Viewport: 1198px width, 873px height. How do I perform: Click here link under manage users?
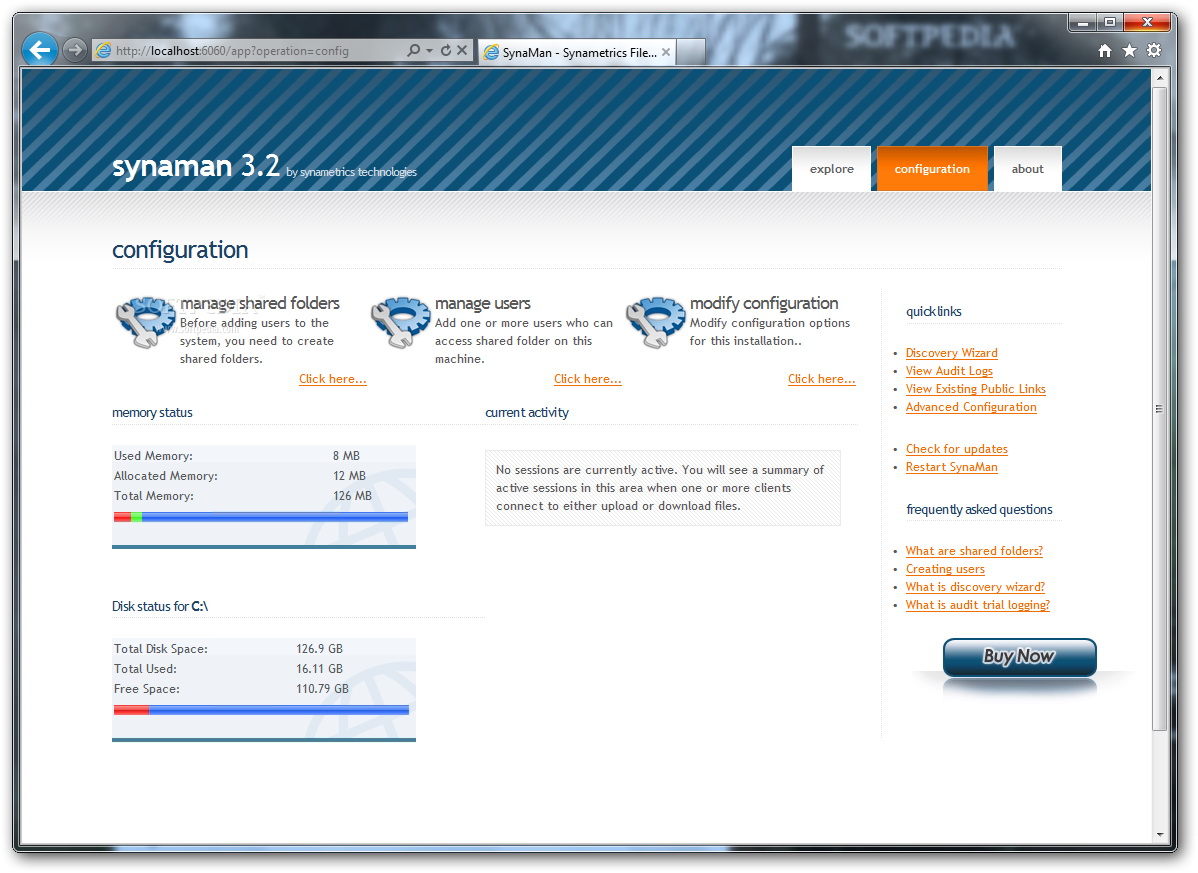click(x=588, y=379)
